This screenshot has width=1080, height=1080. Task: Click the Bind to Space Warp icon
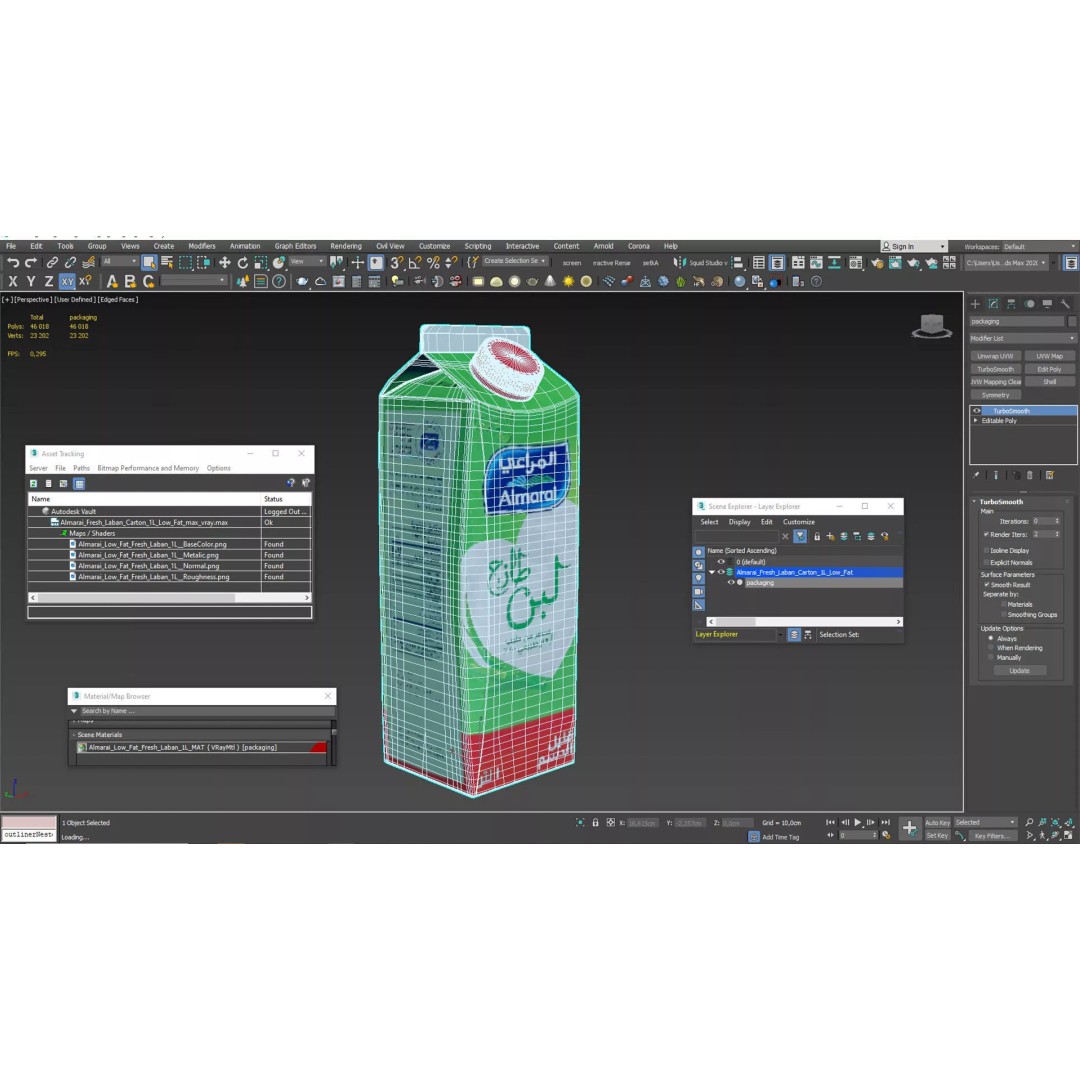tap(89, 262)
